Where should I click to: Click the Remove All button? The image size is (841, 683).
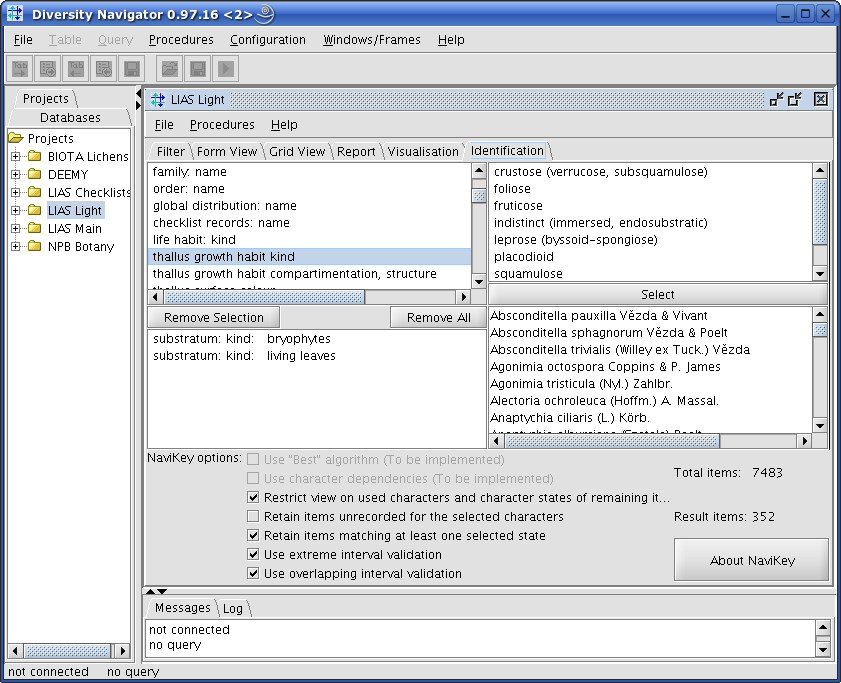[x=438, y=318]
